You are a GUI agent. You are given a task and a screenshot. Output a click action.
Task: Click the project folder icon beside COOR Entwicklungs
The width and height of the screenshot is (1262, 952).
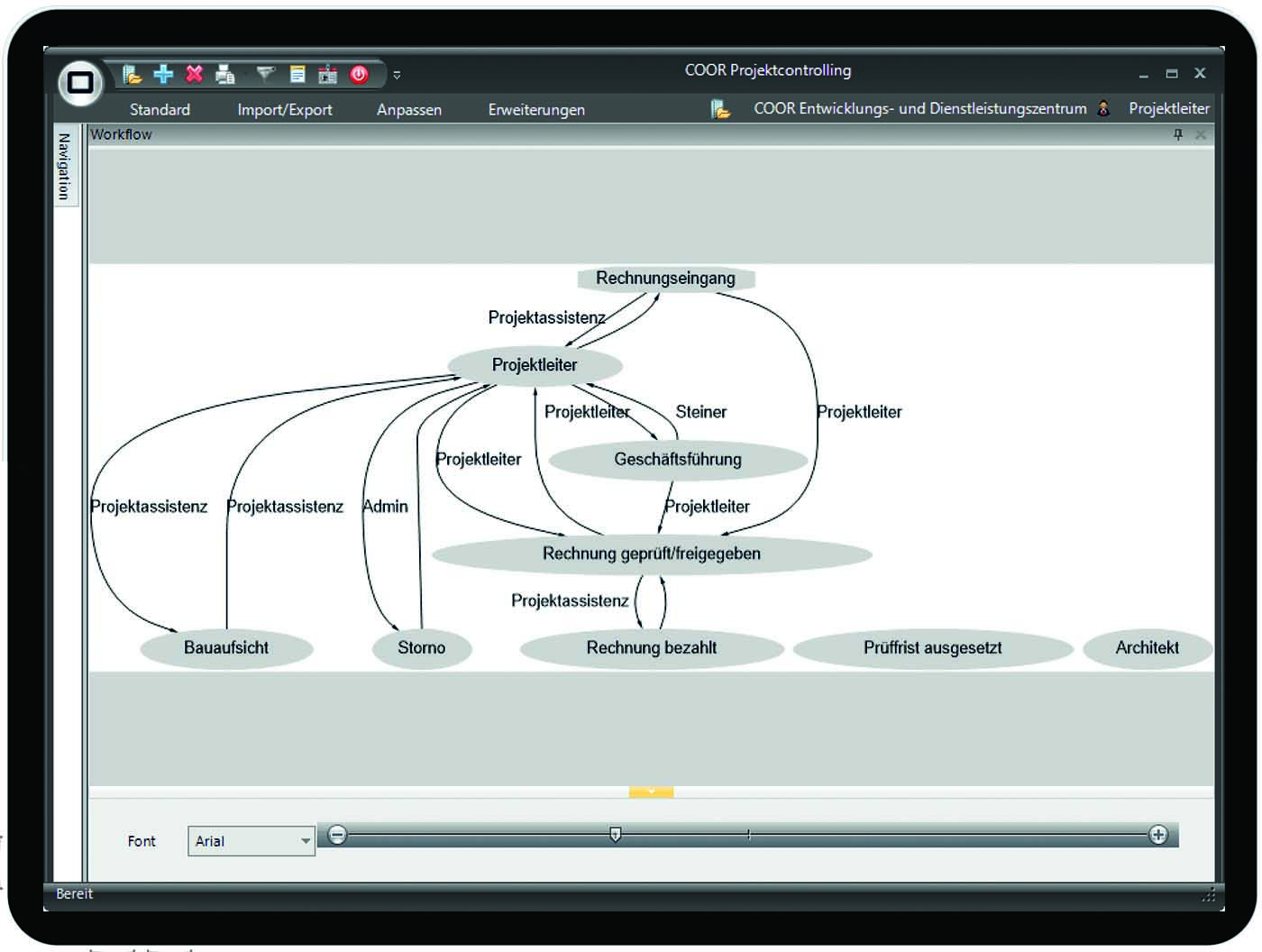click(720, 109)
